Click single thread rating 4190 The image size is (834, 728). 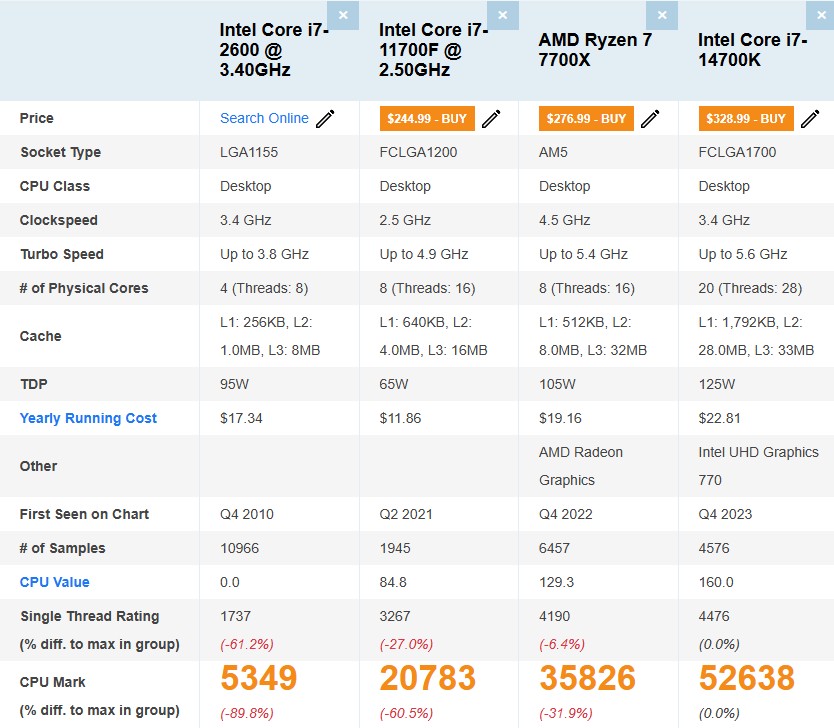point(555,616)
